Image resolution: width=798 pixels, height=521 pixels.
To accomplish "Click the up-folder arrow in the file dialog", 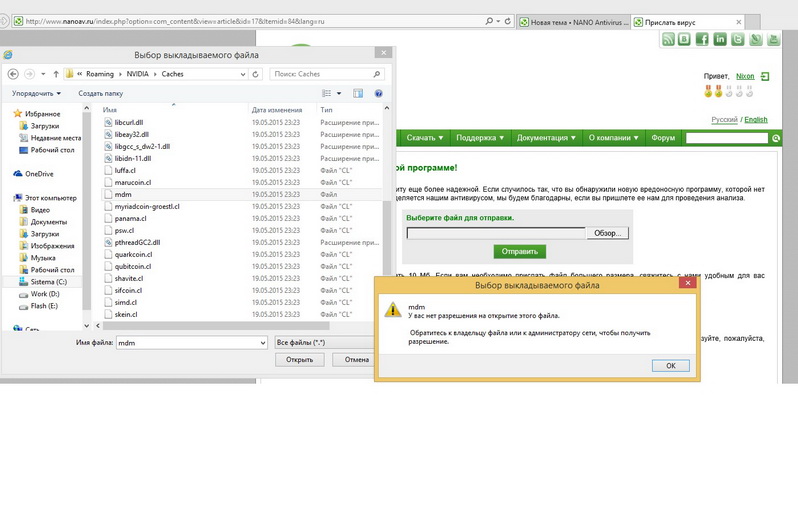I will 55,74.
